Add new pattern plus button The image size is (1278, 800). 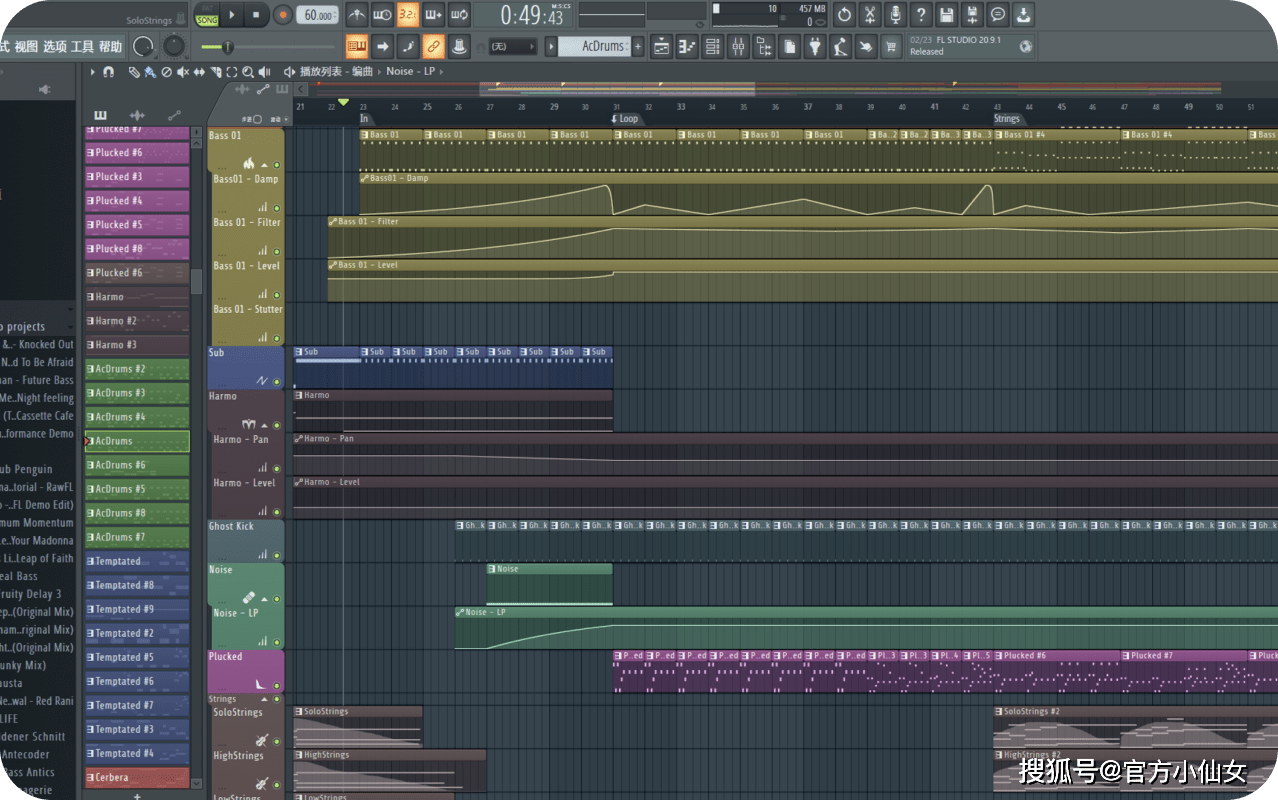[x=638, y=46]
